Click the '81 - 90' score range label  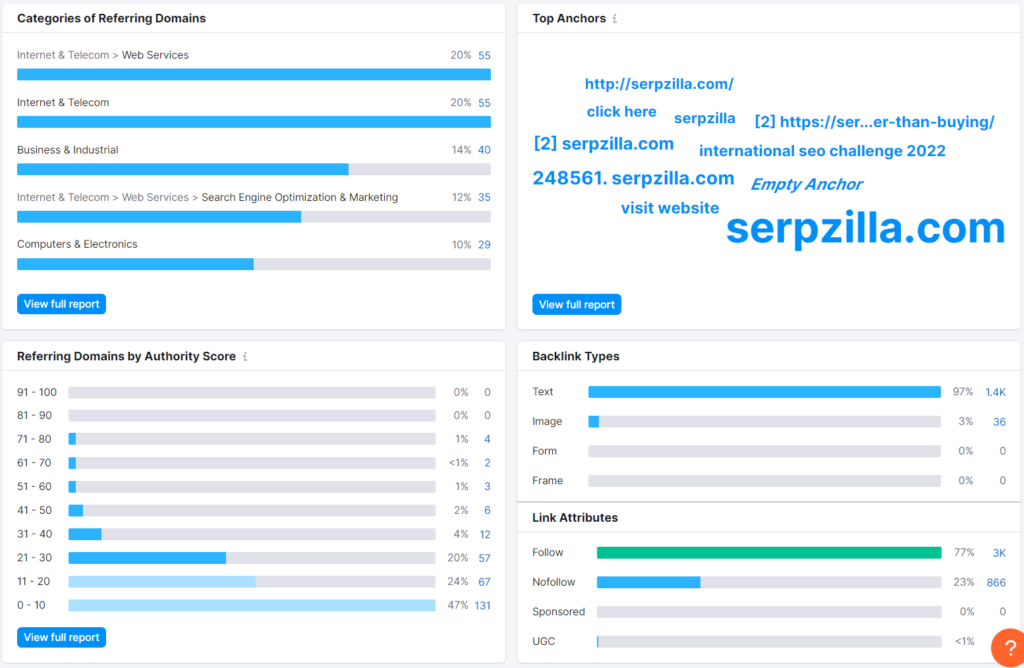(x=34, y=415)
